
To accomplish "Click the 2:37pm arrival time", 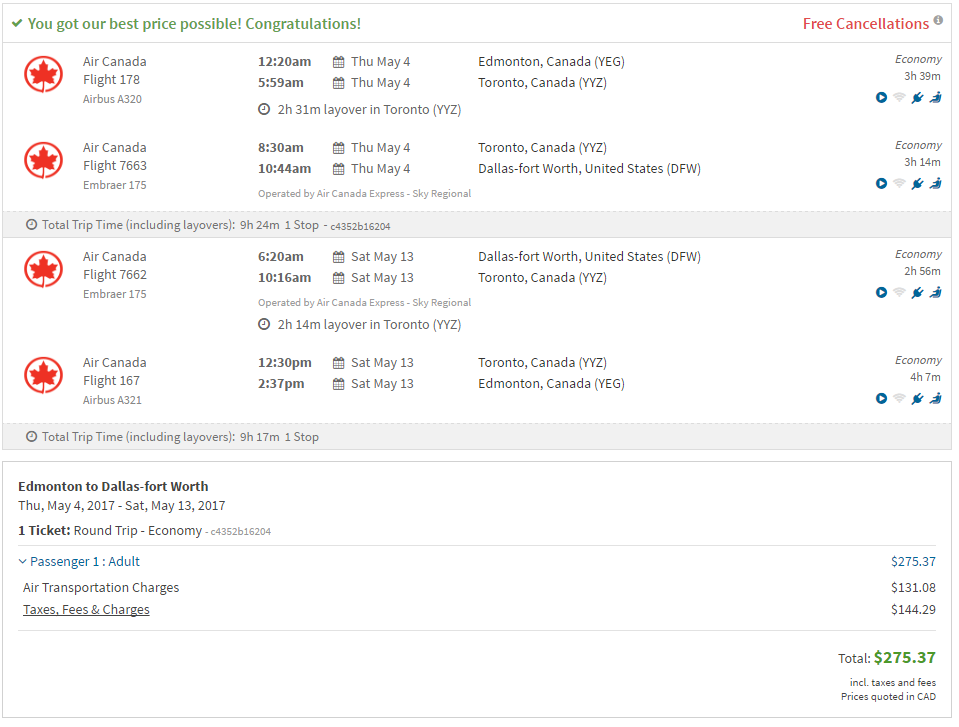I will coord(281,384).
